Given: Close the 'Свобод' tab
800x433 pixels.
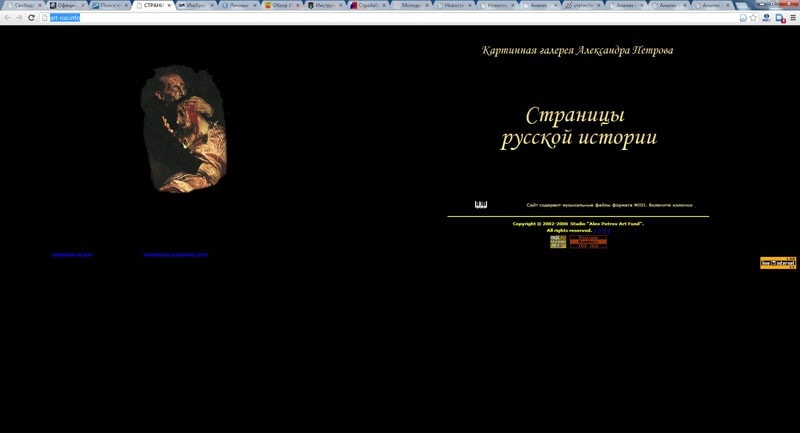Looking at the screenshot, I should tap(40, 6).
